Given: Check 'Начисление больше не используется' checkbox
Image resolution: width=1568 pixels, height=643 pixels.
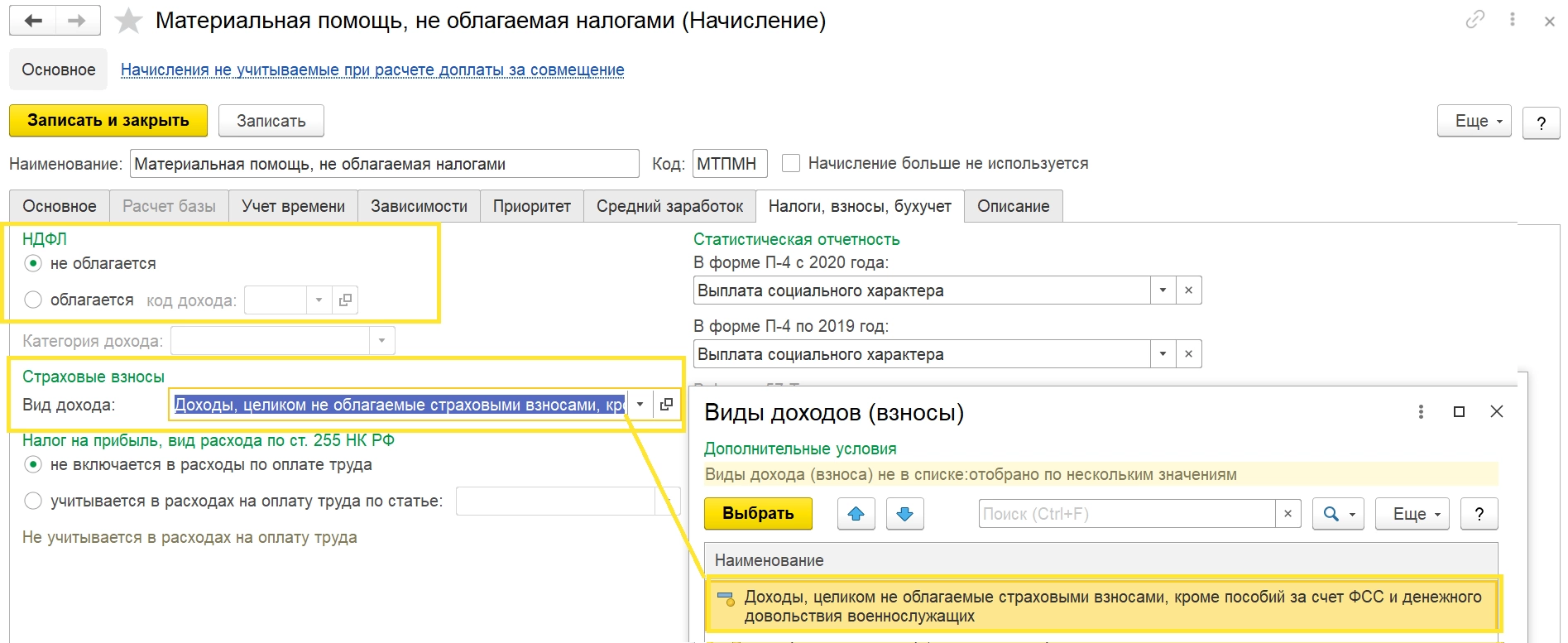Looking at the screenshot, I should point(791,163).
